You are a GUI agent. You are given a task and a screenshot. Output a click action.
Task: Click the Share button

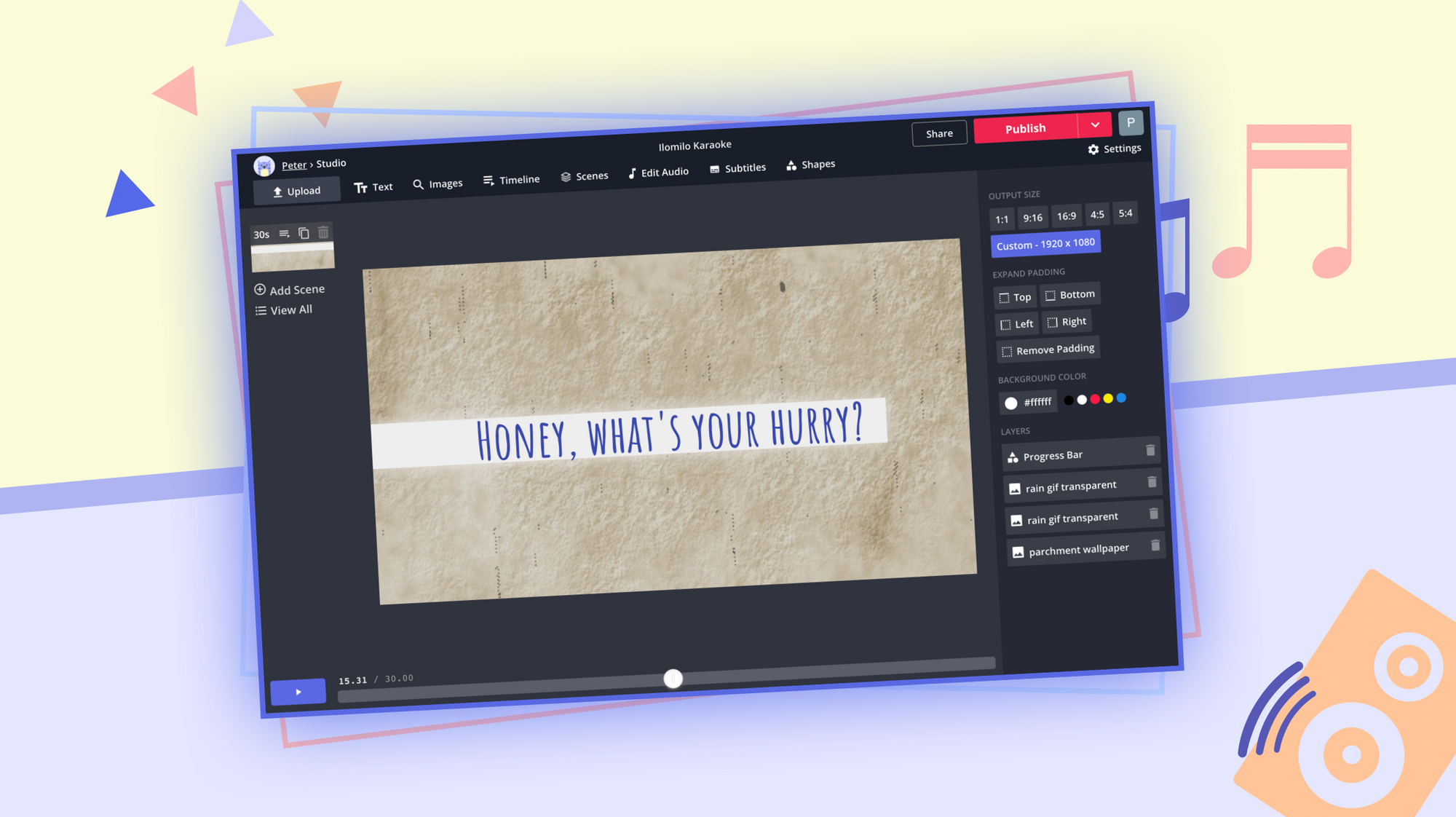pyautogui.click(x=939, y=133)
